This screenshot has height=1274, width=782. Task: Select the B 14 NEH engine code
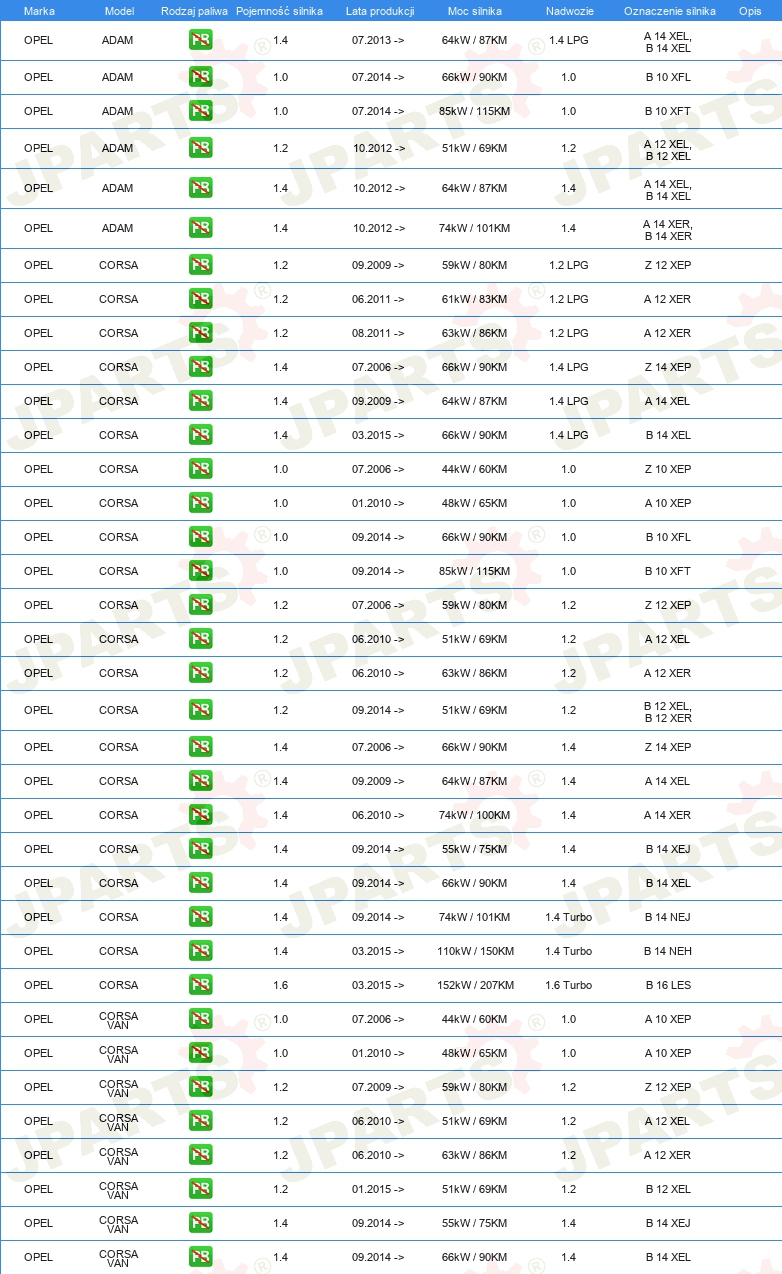[668, 951]
